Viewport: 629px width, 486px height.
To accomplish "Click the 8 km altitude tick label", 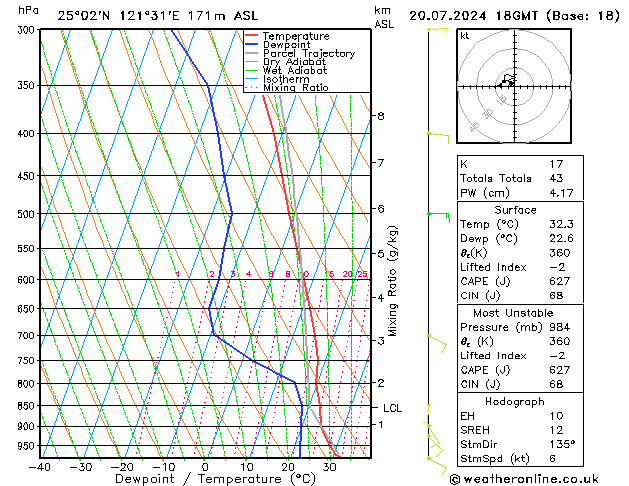I will coord(381,116).
